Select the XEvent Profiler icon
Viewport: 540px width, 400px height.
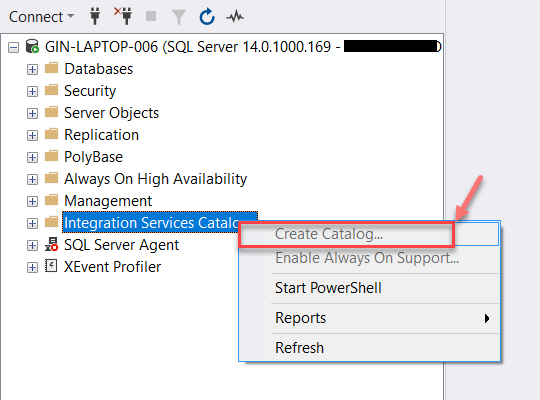click(51, 266)
